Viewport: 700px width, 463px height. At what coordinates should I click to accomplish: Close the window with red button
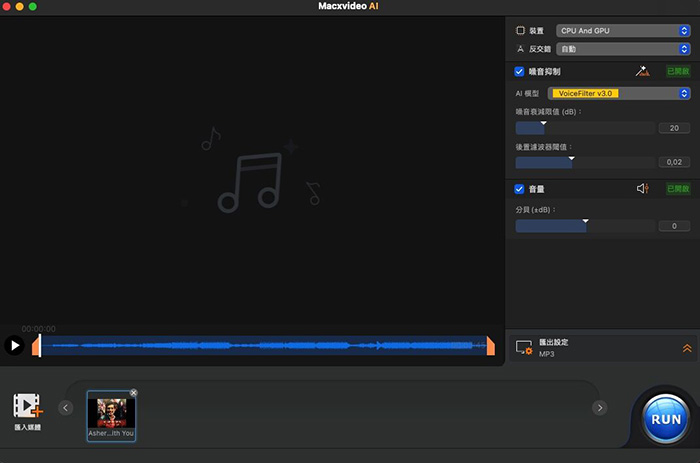point(7,6)
